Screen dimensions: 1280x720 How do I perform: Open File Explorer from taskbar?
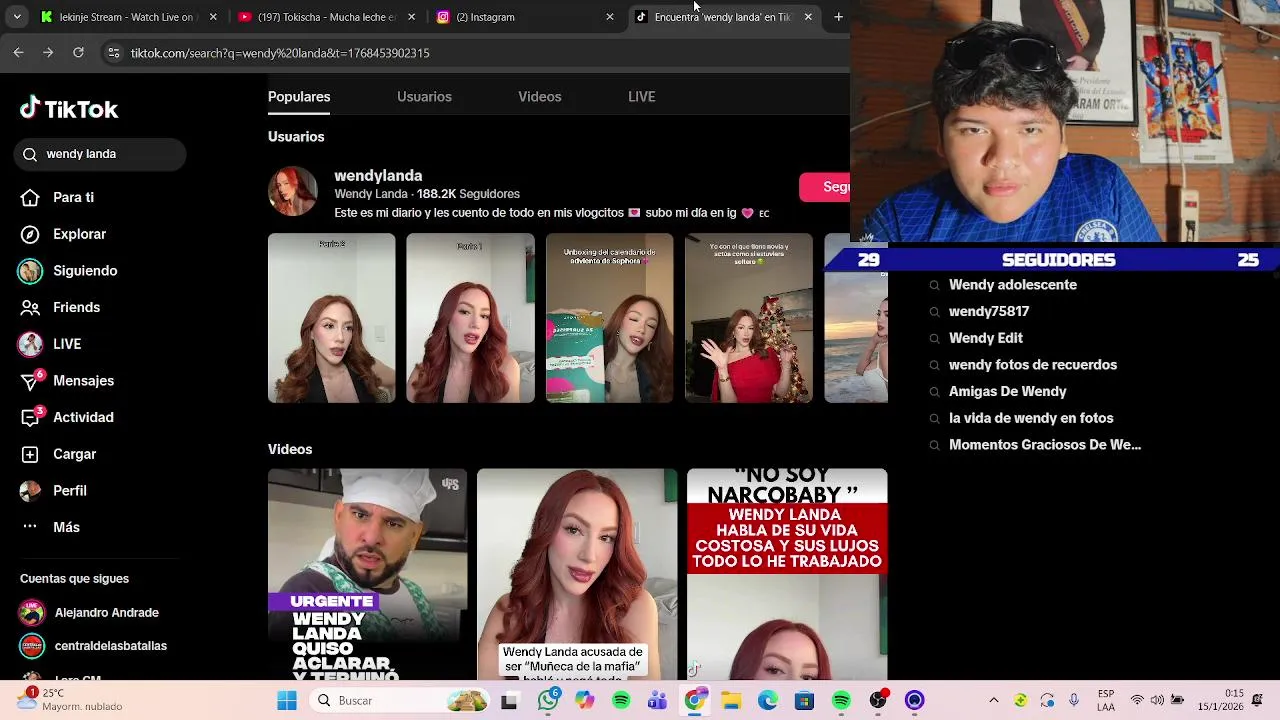pyautogui.click(x=731, y=701)
